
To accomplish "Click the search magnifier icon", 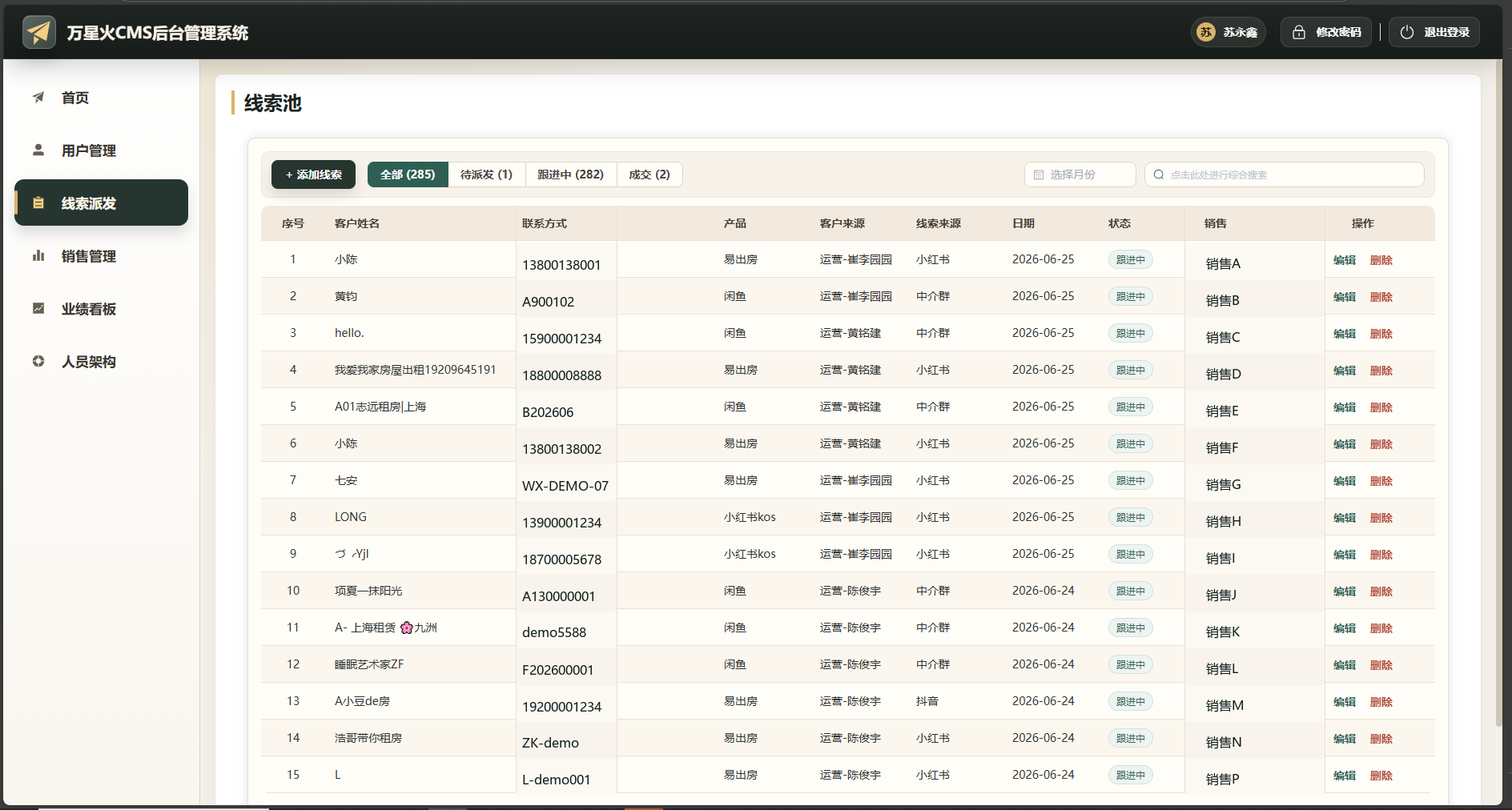I will coord(1159,174).
